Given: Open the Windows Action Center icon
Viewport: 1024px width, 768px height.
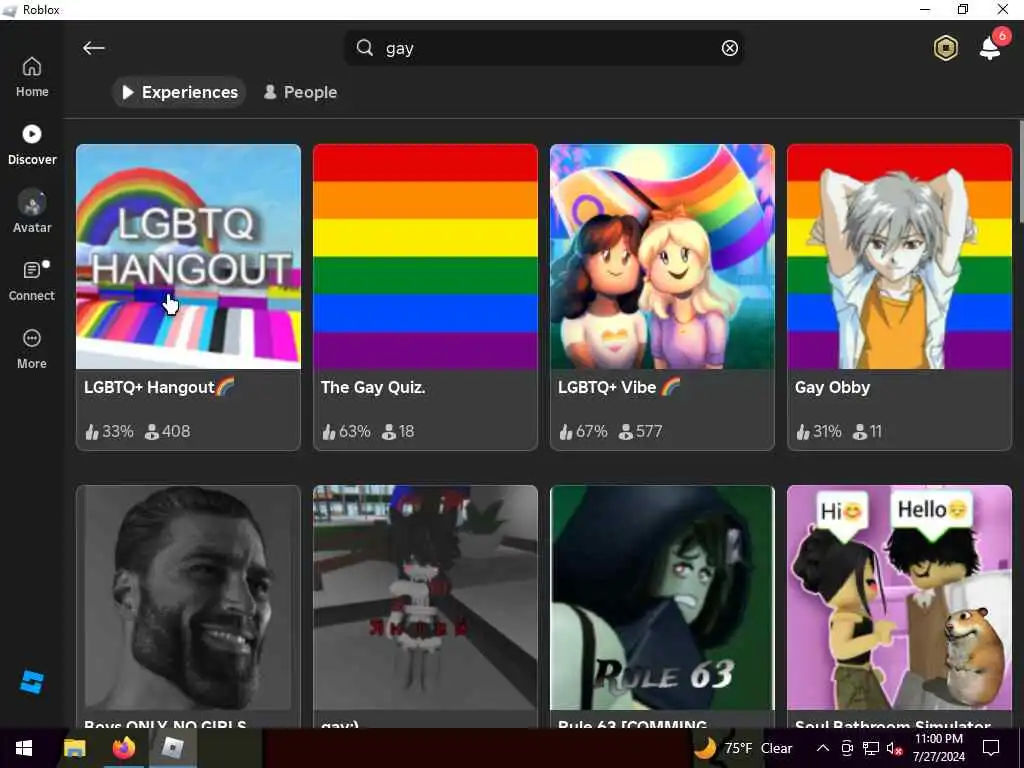Looking at the screenshot, I should pos(991,748).
